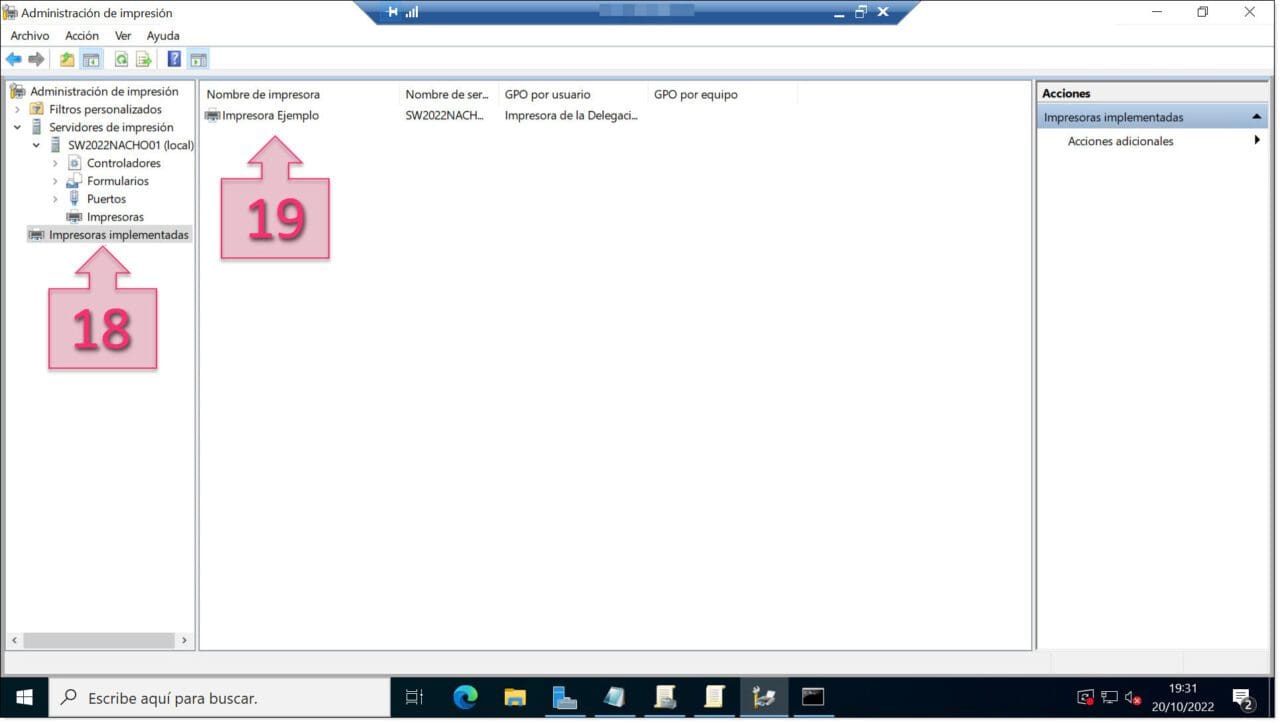Image resolution: width=1280 pixels, height=723 pixels.
Task: Click the Puertos port icon
Action: point(74,199)
